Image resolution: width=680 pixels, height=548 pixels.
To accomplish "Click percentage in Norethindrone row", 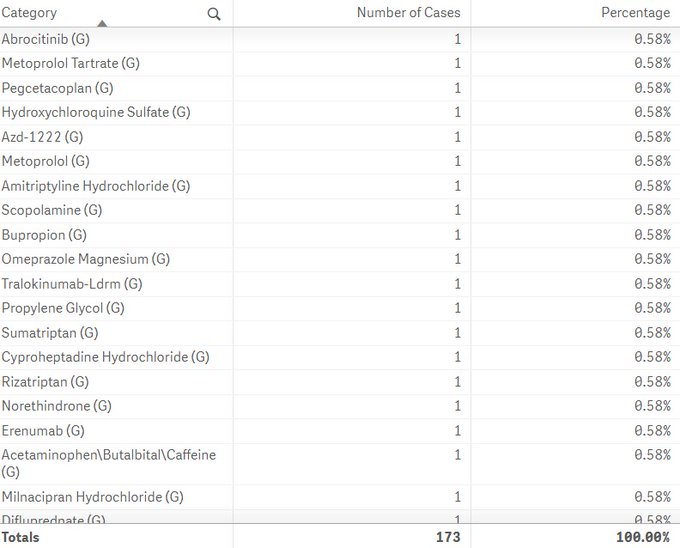I will click(652, 406).
